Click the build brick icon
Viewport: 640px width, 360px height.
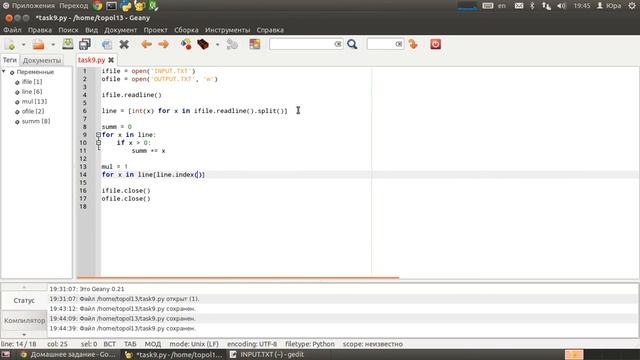coord(203,44)
